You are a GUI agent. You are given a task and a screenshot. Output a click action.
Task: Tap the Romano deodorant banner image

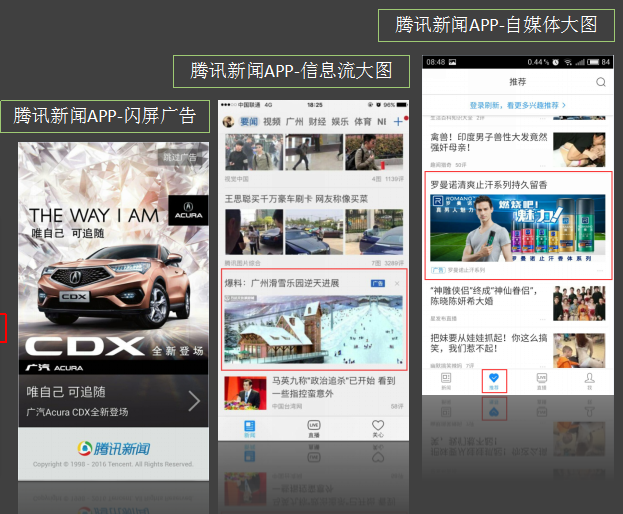click(x=518, y=228)
